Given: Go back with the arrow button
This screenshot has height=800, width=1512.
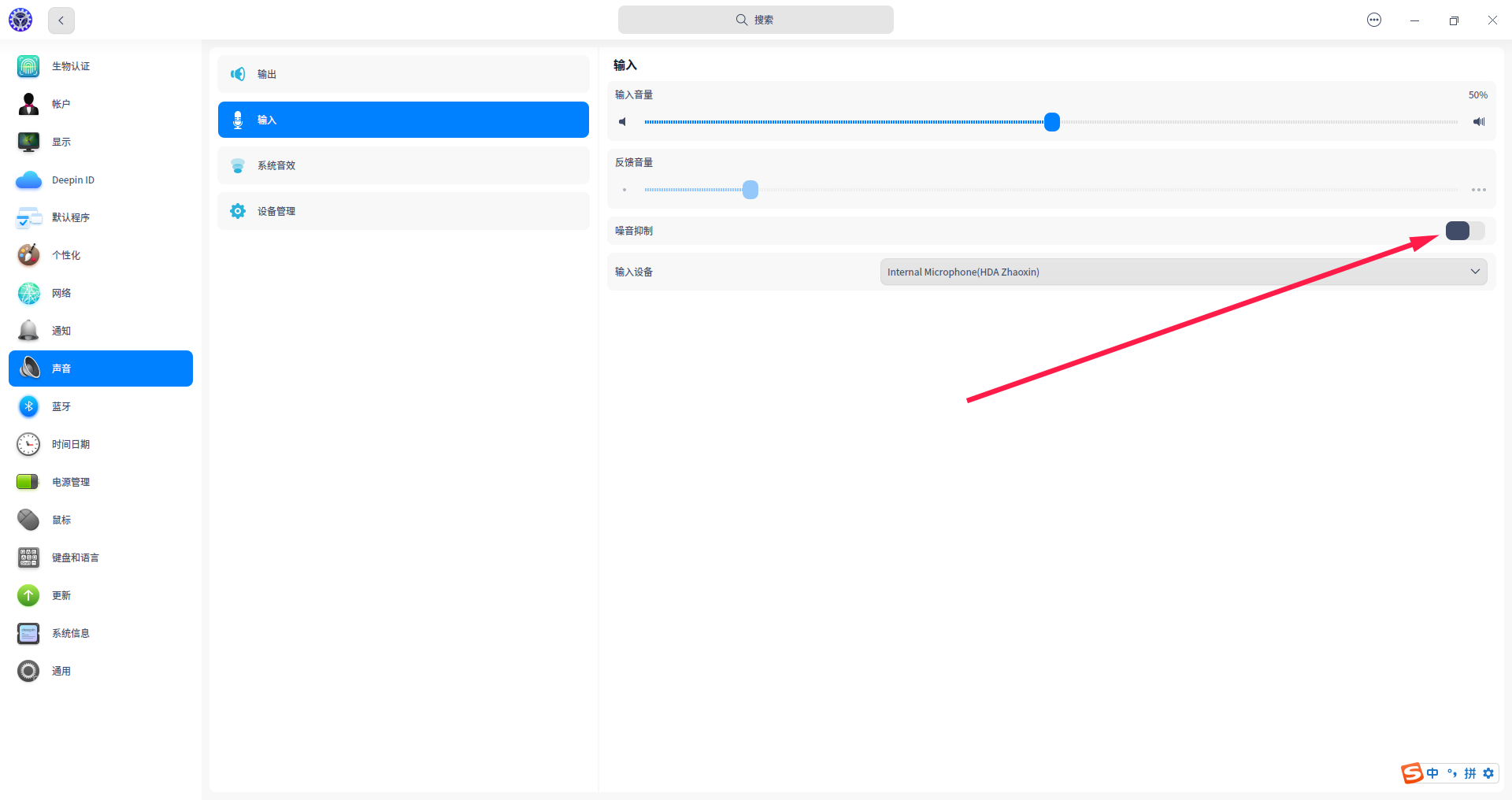Looking at the screenshot, I should click(x=61, y=20).
